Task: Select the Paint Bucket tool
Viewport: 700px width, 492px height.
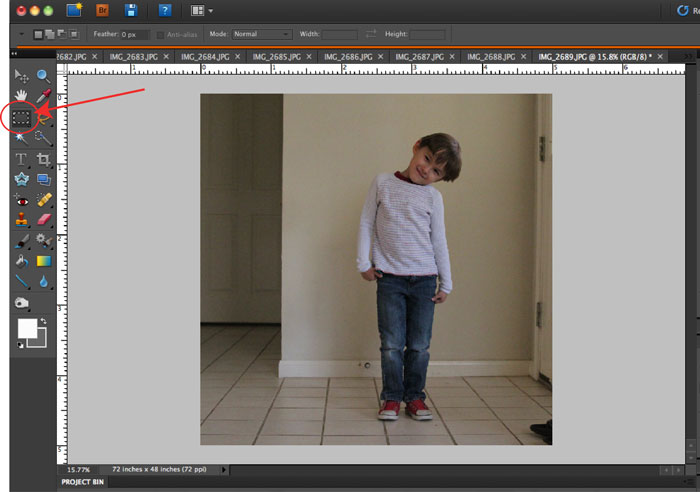Action: [21, 261]
